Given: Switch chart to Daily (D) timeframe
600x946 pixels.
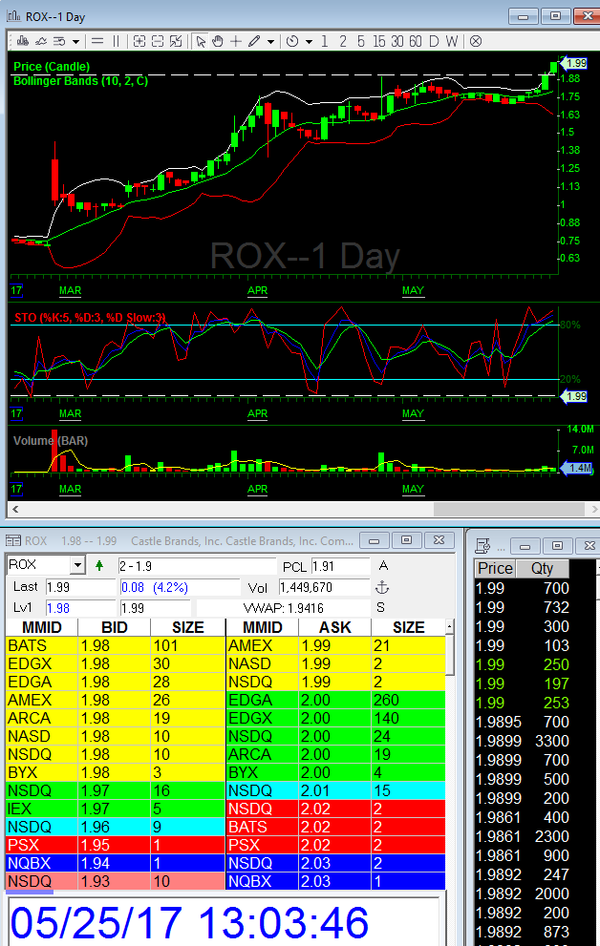Looking at the screenshot, I should point(435,41).
